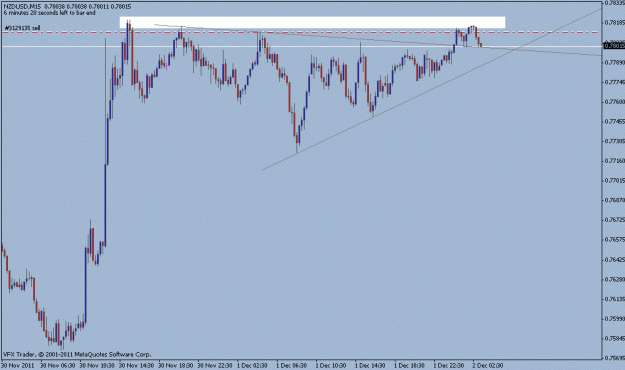Click the '30 Nov 18:30' time label

click(x=176, y=365)
